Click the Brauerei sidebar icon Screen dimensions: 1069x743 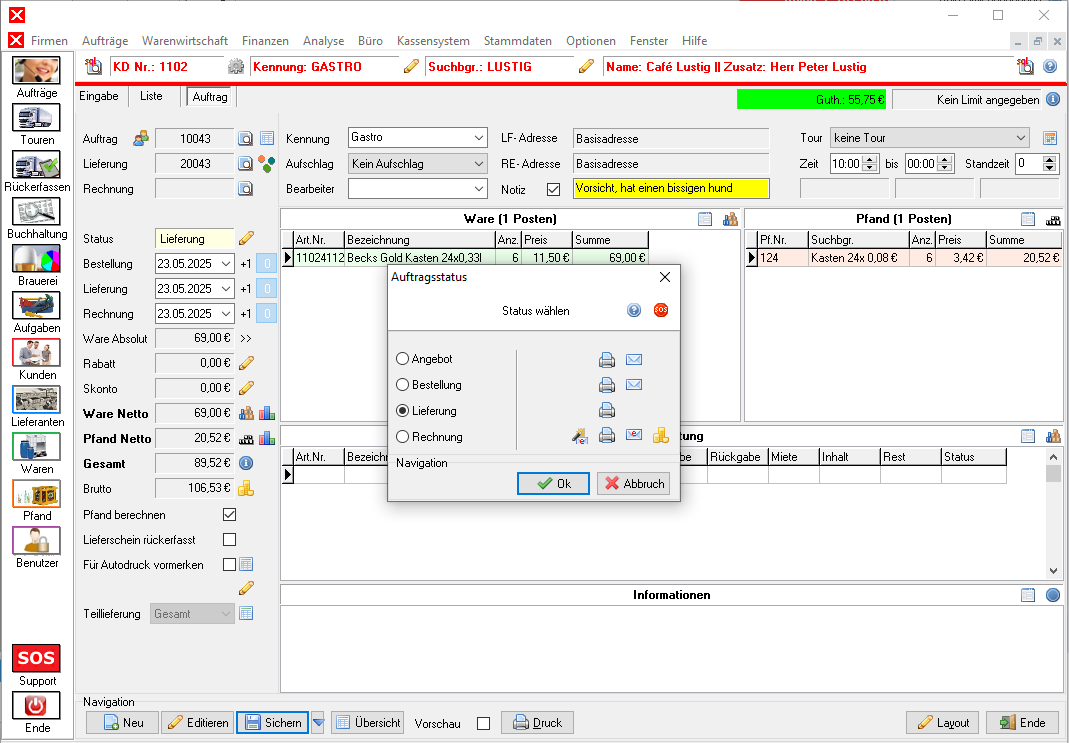pos(37,260)
